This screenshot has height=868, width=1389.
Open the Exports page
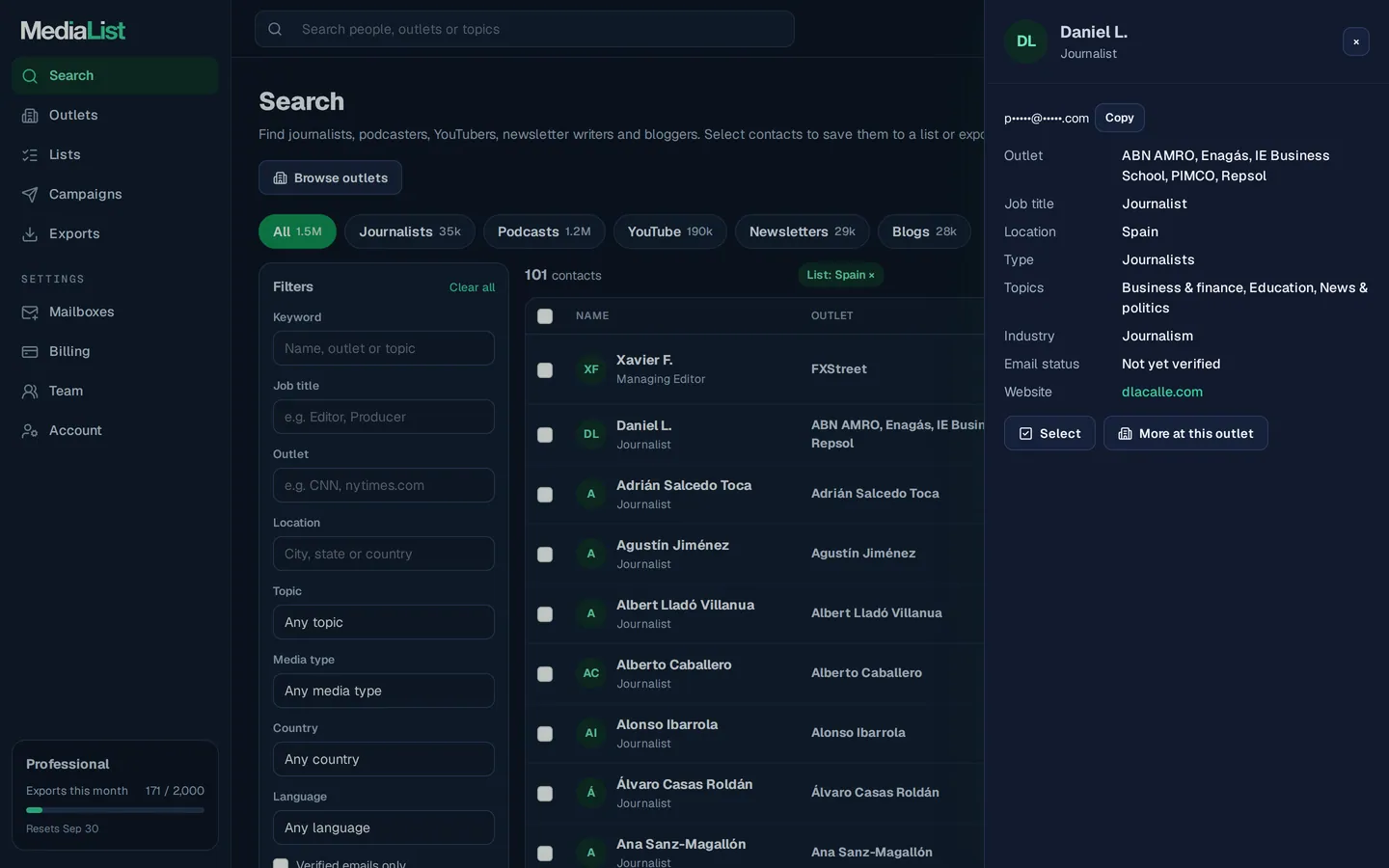point(115,234)
